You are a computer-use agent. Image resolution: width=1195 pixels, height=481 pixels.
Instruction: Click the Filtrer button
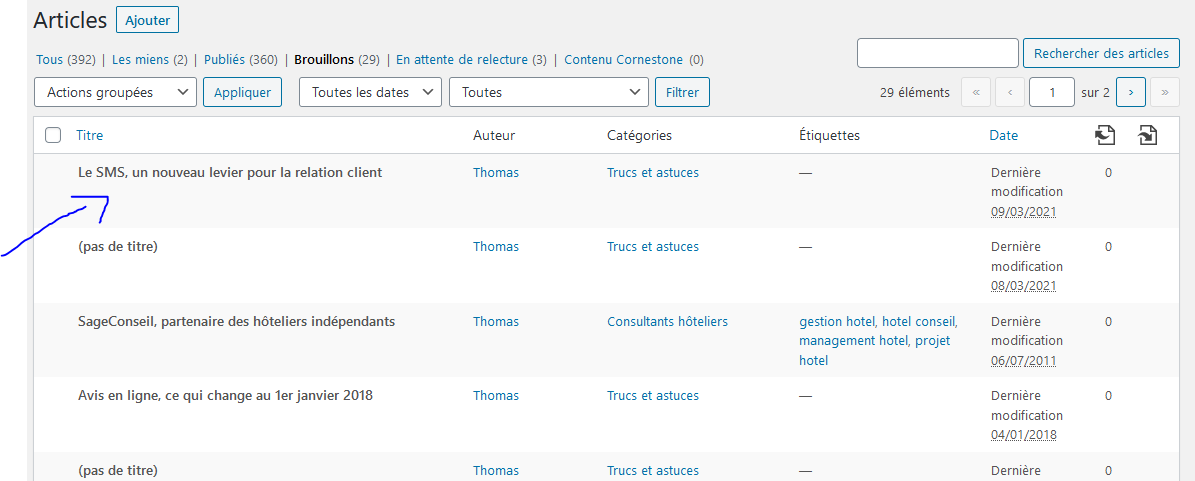click(x=682, y=92)
